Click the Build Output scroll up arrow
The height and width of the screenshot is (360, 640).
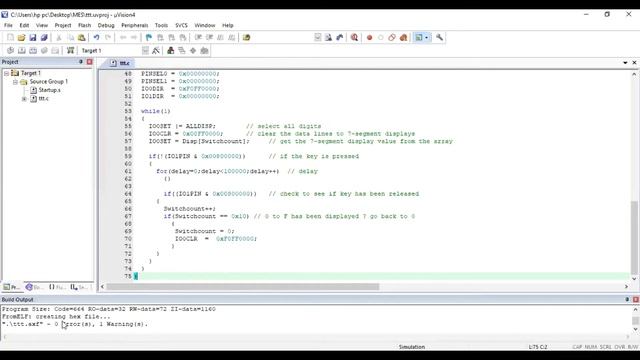pos(635,310)
